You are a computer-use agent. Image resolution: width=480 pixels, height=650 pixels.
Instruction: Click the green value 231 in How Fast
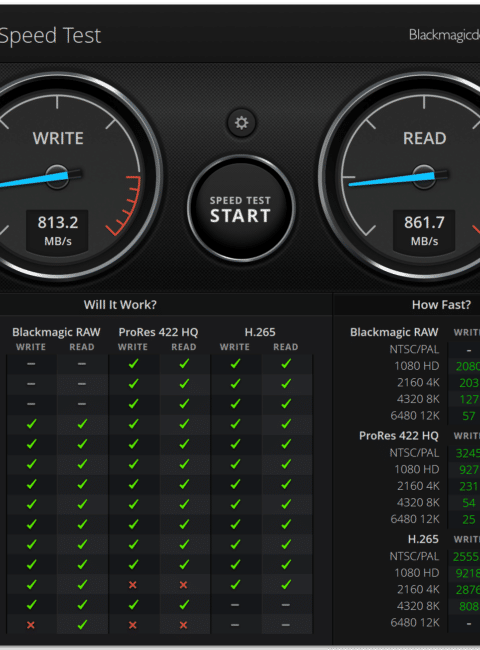(469, 486)
